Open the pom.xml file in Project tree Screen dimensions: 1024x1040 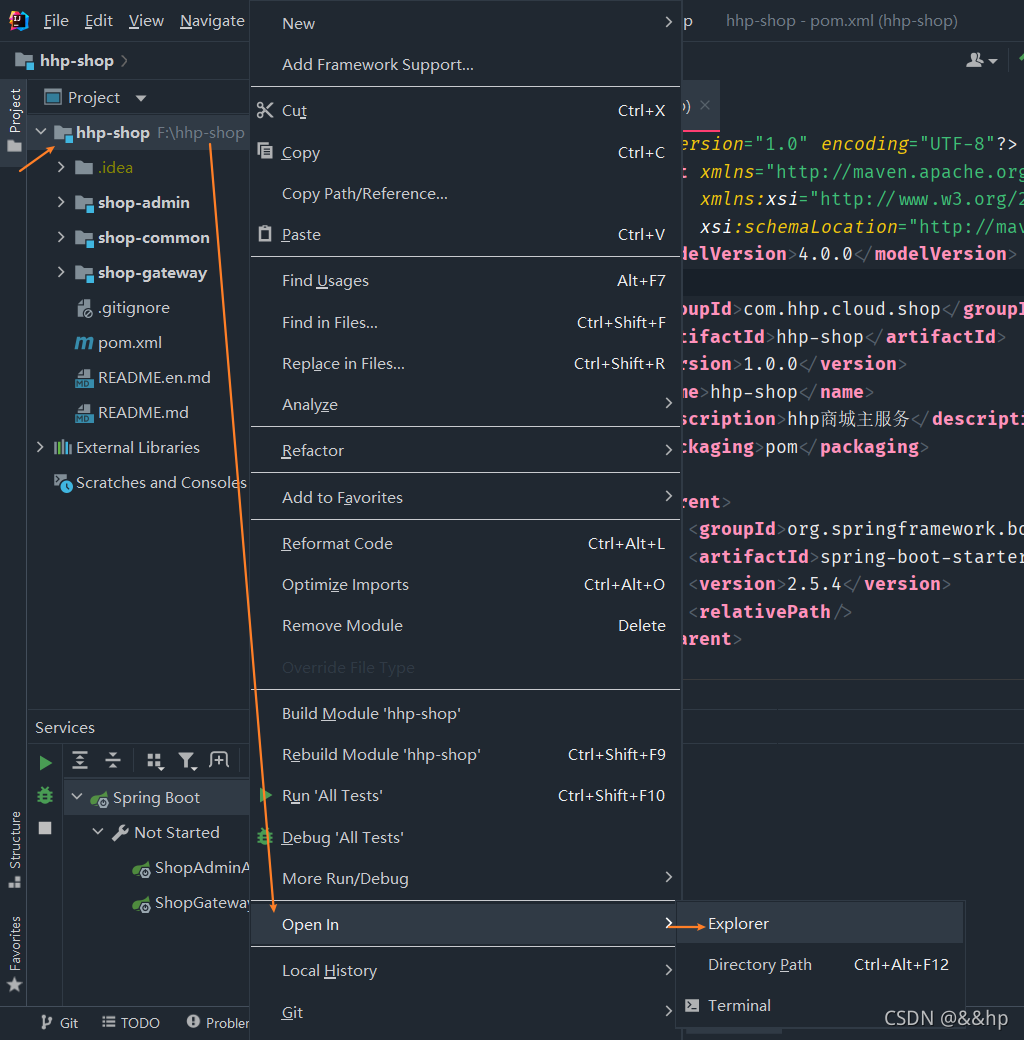tap(128, 342)
